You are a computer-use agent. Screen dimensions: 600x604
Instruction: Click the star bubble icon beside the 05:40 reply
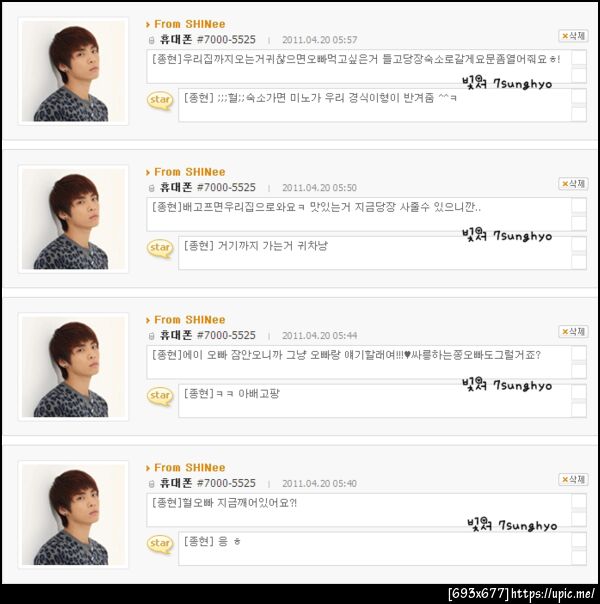(160, 544)
